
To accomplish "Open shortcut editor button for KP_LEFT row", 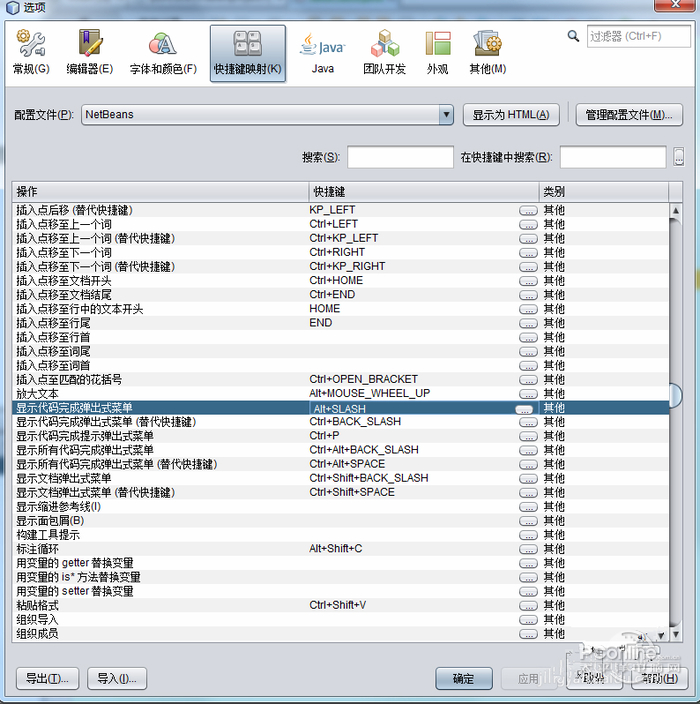I will click(528, 211).
